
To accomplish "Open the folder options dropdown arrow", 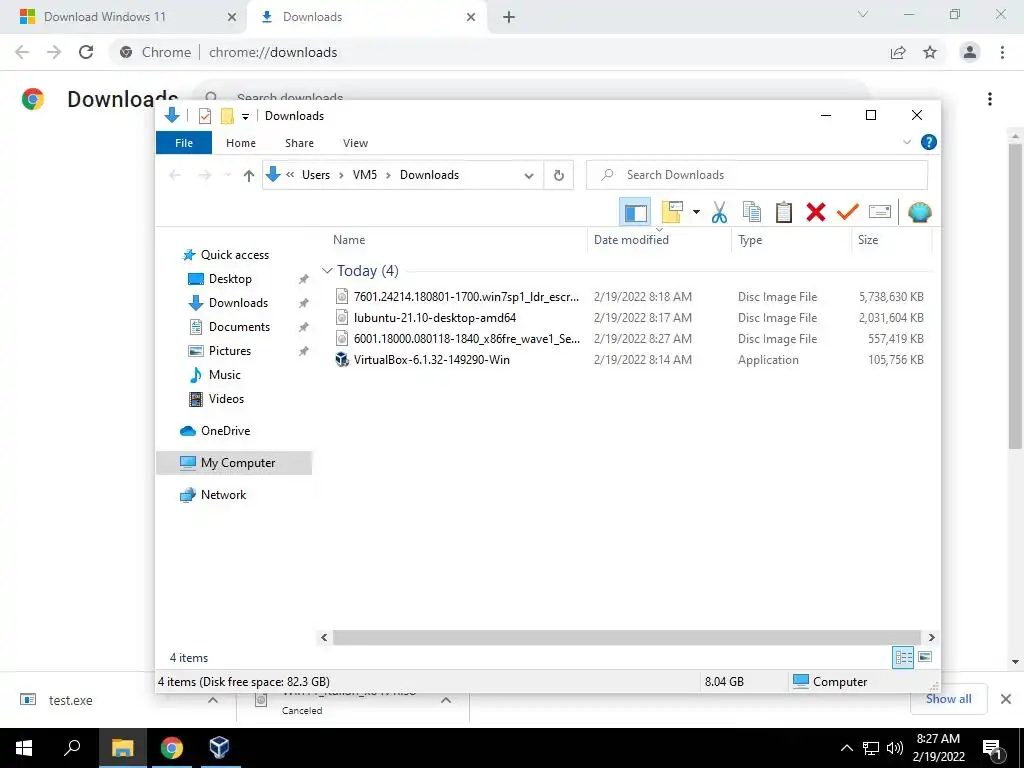I will (x=696, y=212).
